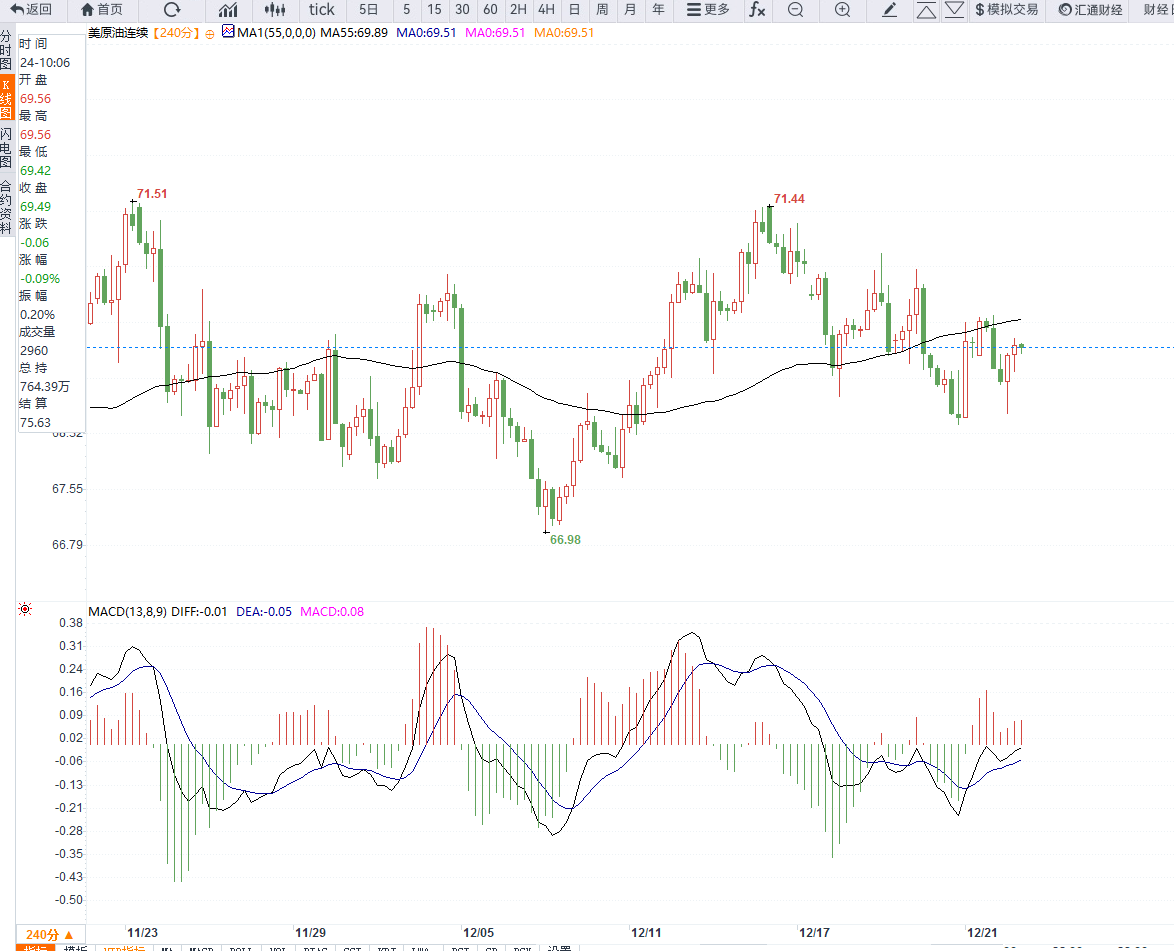
Task: Open MA1 indicator settings icon
Action: tap(228, 32)
